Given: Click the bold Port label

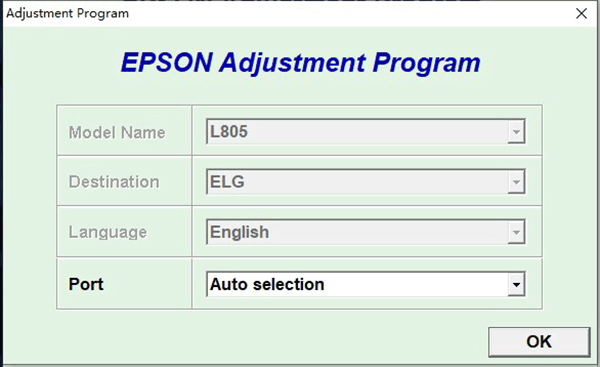Looking at the screenshot, I should [x=86, y=284].
